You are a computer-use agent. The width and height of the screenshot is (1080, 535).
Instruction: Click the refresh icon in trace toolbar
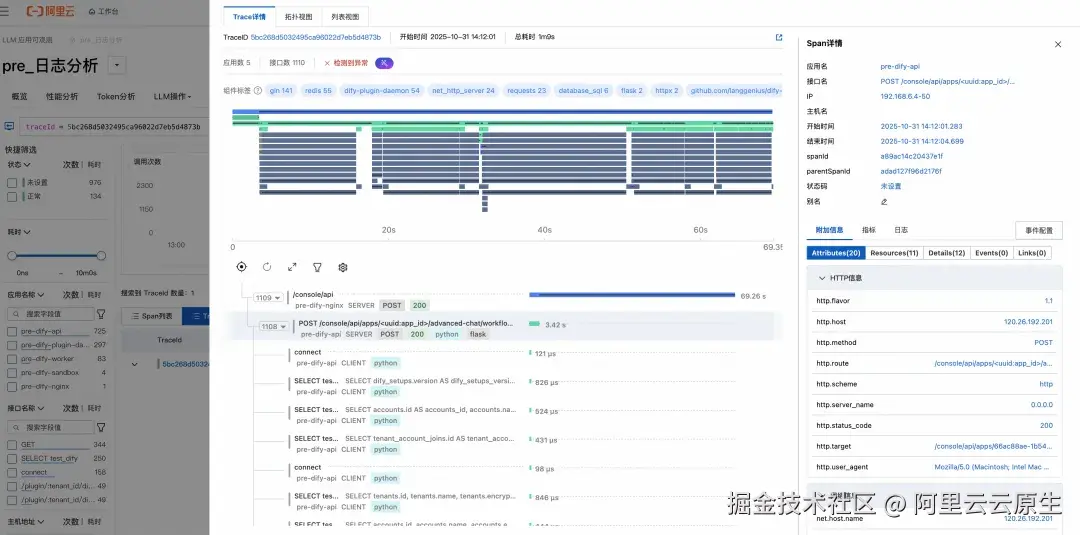[267, 267]
